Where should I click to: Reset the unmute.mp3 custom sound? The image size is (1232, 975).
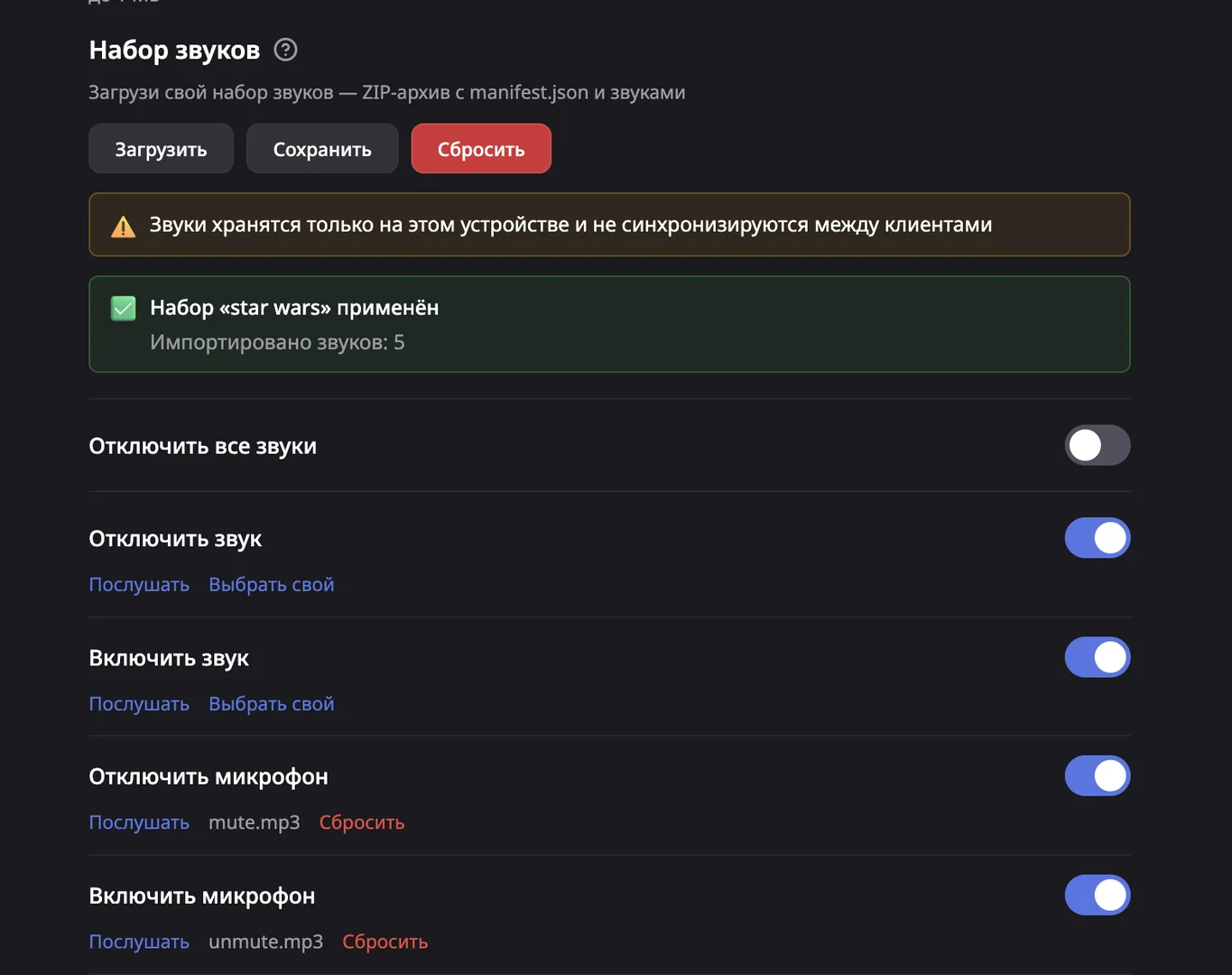coord(384,942)
